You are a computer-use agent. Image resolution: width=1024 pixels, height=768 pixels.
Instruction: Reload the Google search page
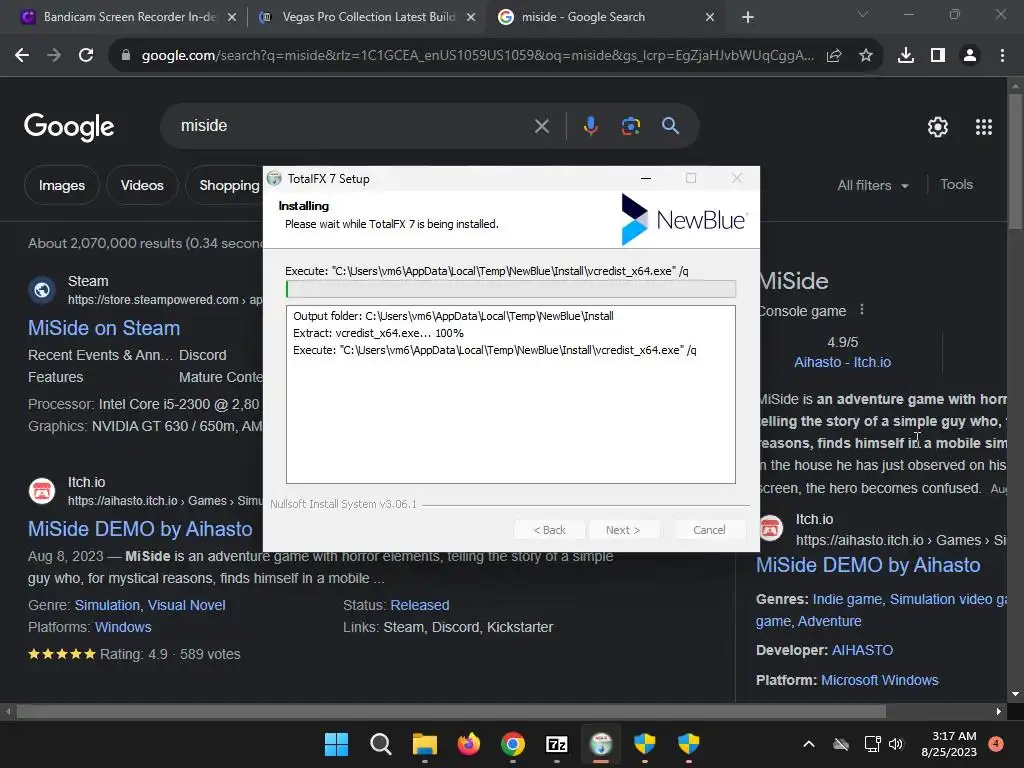(x=86, y=56)
